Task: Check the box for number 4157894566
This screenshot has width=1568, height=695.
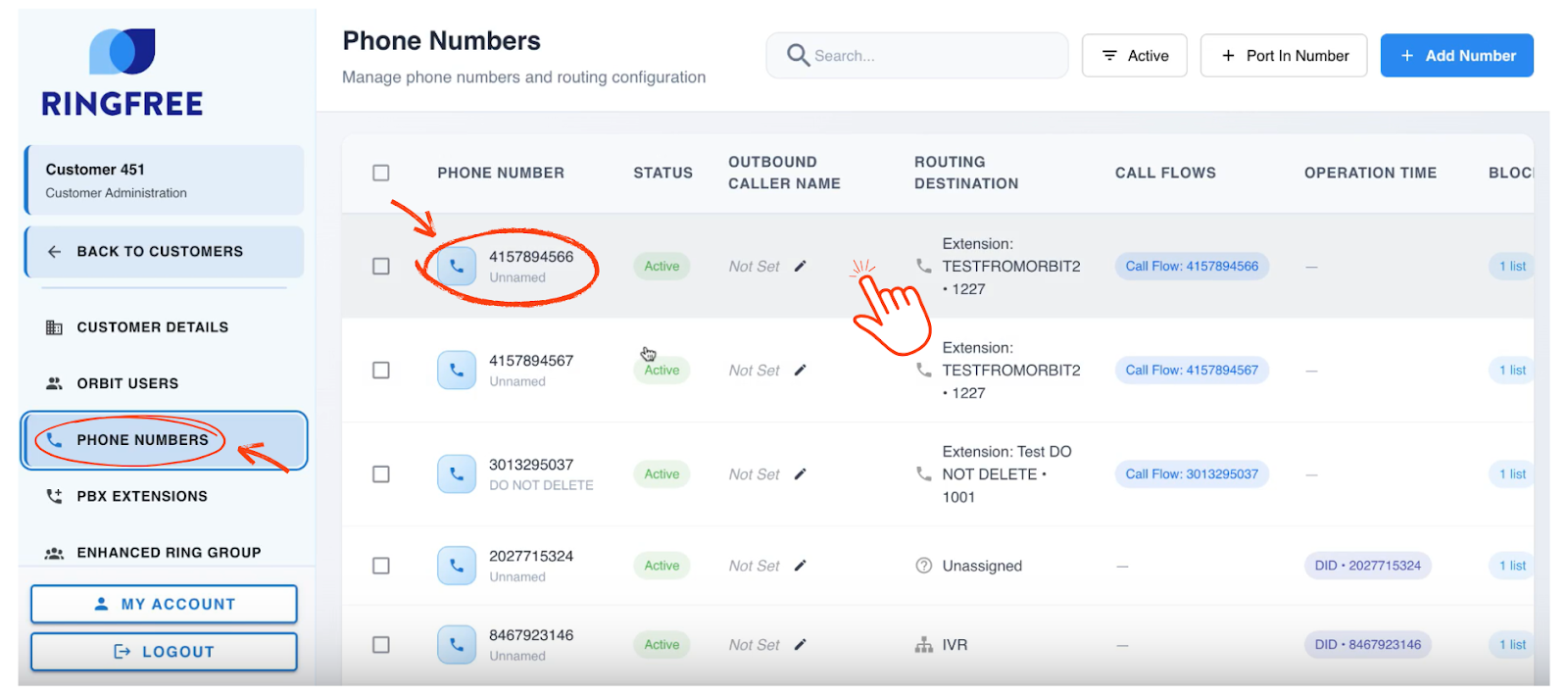Action: coord(381,267)
